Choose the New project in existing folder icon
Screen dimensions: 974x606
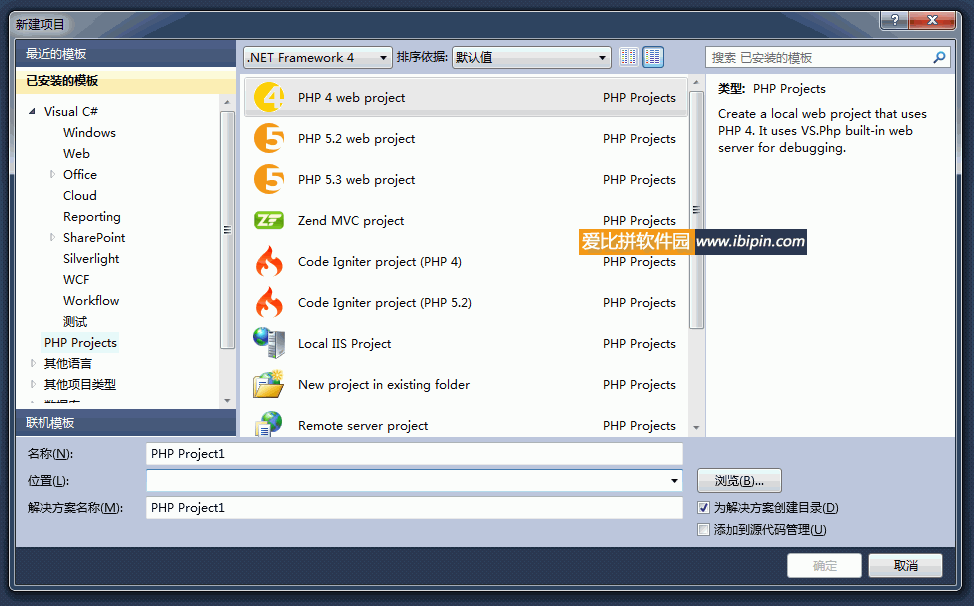point(269,384)
